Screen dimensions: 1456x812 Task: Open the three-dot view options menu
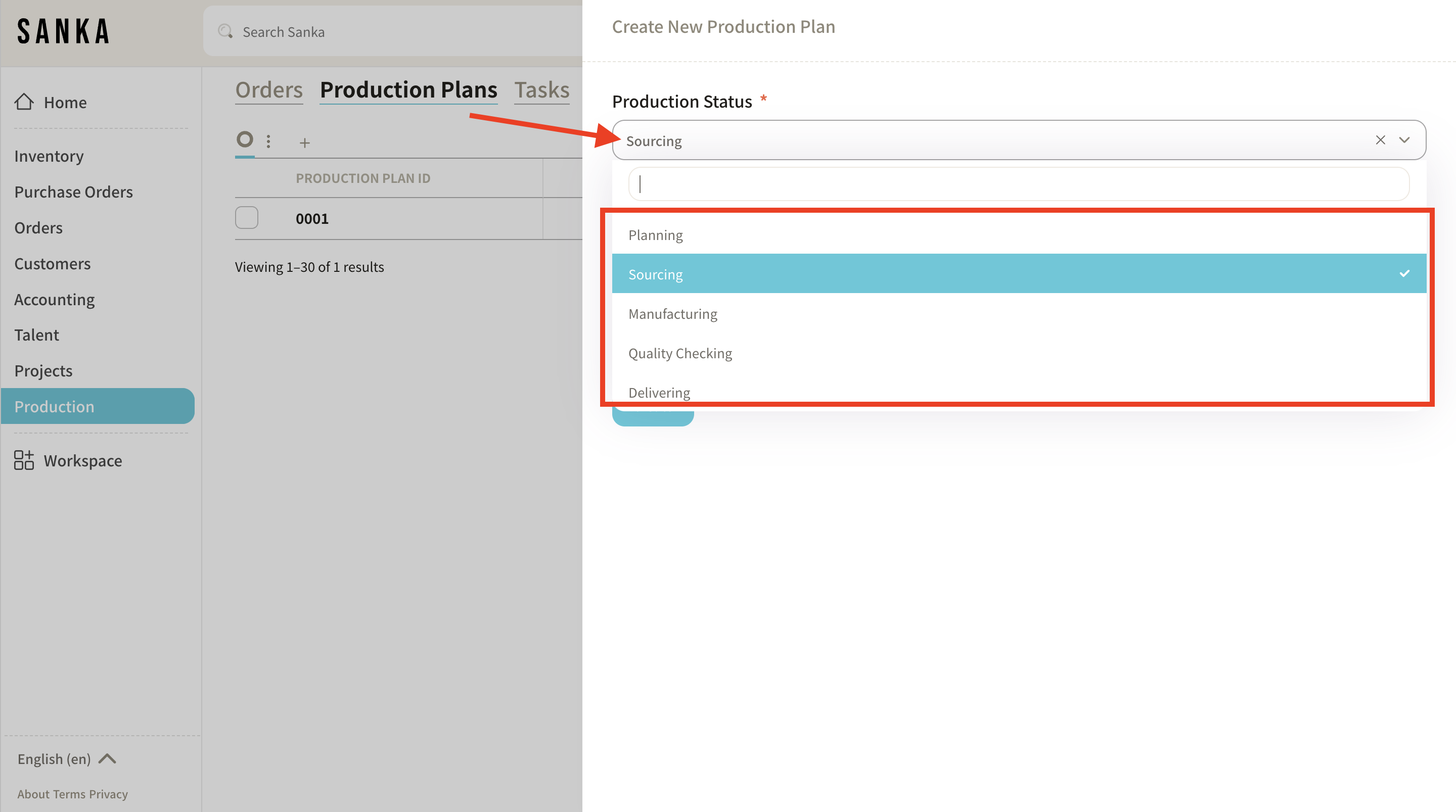(268, 141)
